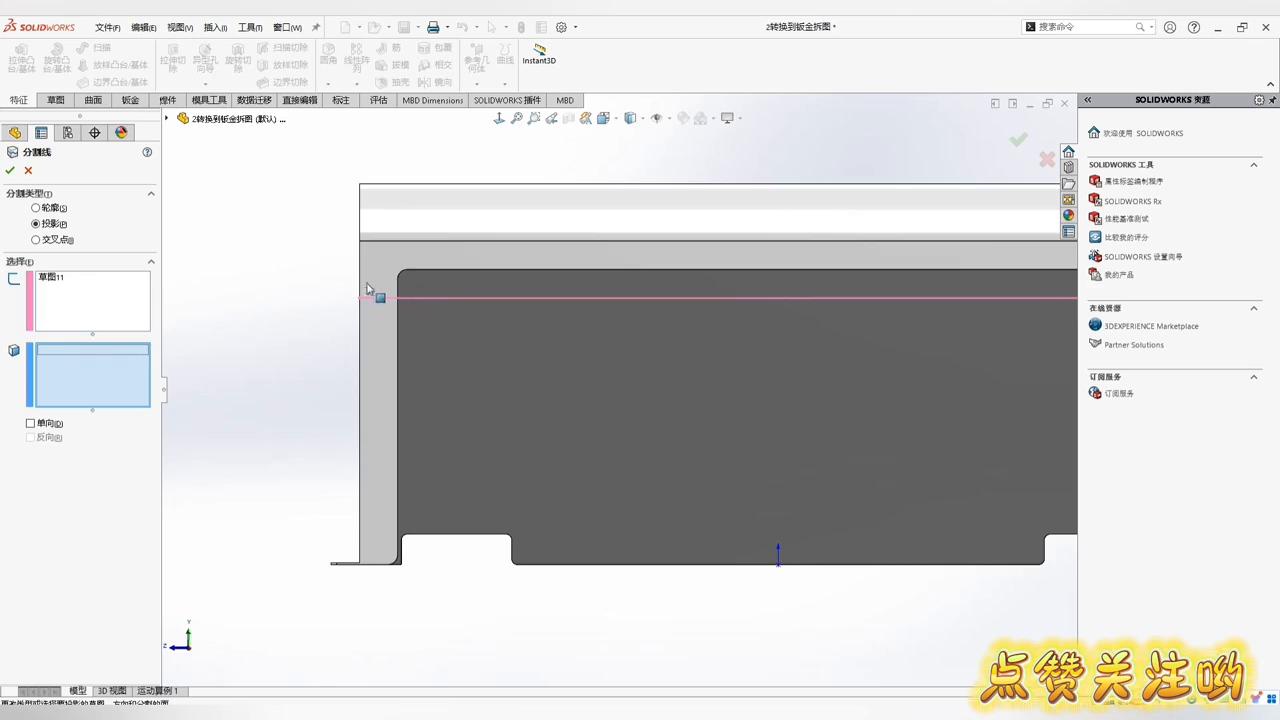Click View Orientation cube icon
This screenshot has height=720, width=1280.
pyautogui.click(x=603, y=118)
